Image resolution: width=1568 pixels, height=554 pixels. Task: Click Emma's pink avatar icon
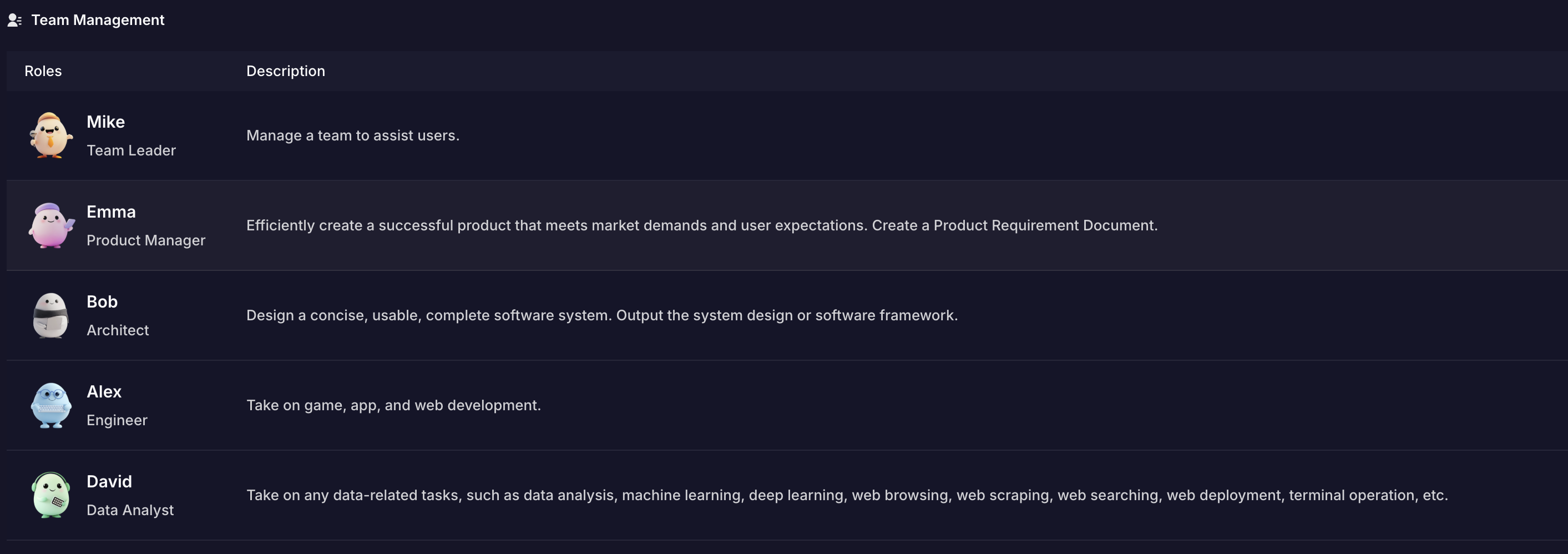point(51,225)
